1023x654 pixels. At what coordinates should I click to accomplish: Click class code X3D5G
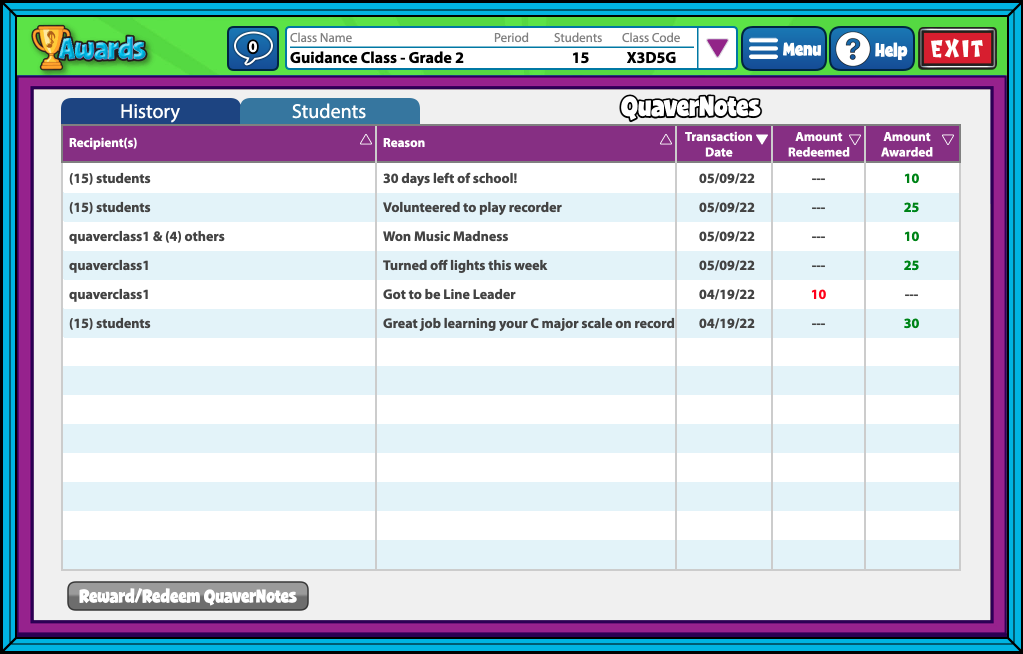(x=651, y=58)
